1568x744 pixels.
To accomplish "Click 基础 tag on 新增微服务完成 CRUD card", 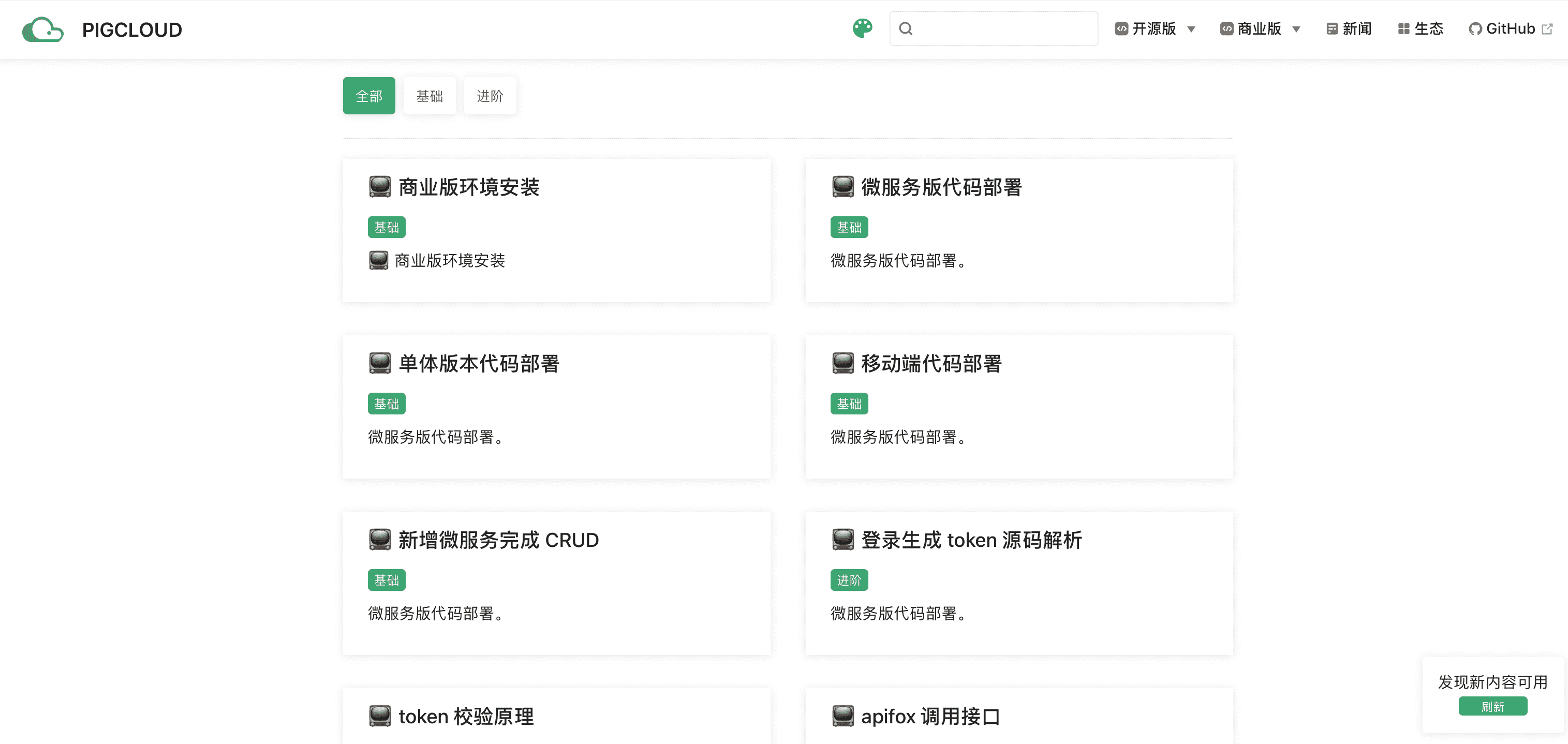I will (387, 580).
